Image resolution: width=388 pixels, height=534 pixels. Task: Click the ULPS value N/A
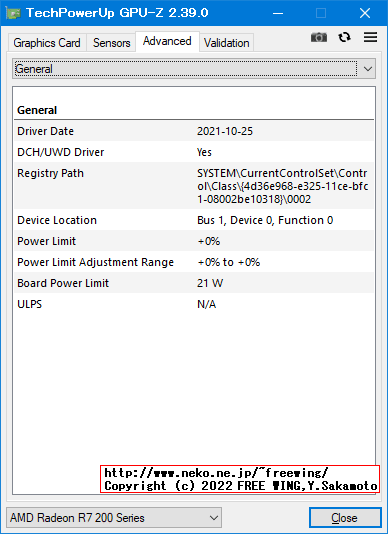tap(206, 304)
